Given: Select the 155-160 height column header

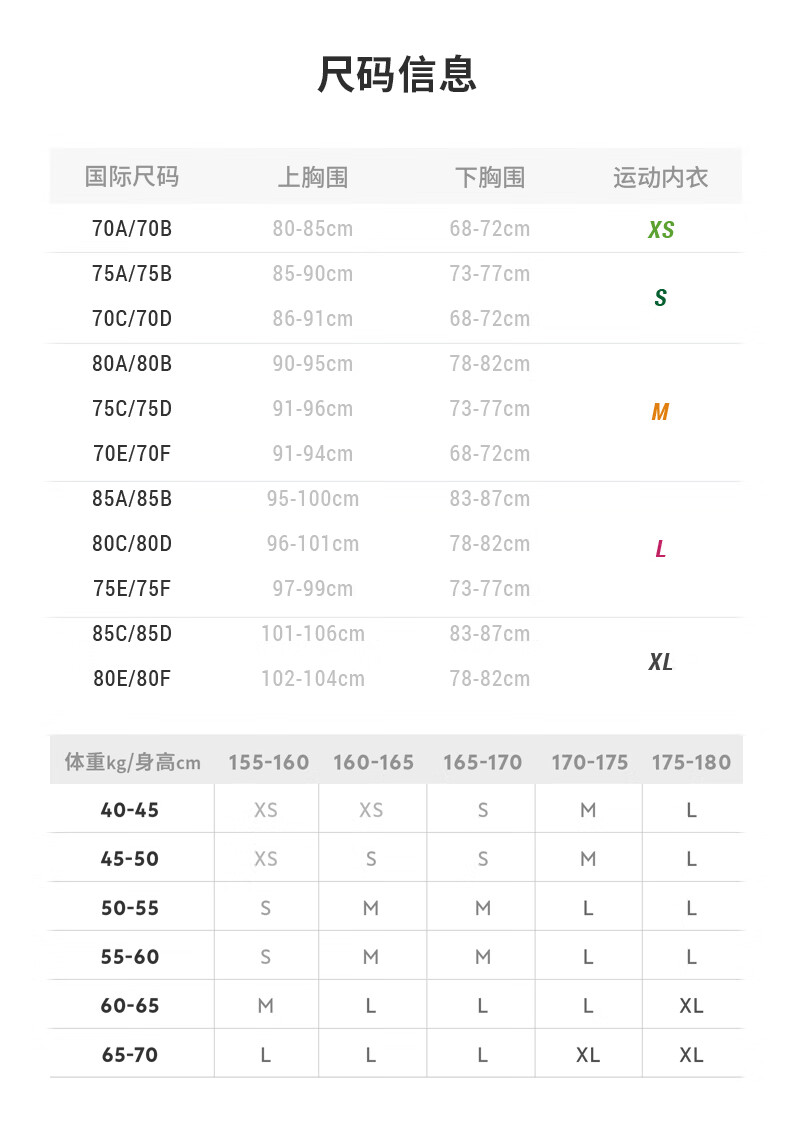Looking at the screenshot, I should [268, 762].
